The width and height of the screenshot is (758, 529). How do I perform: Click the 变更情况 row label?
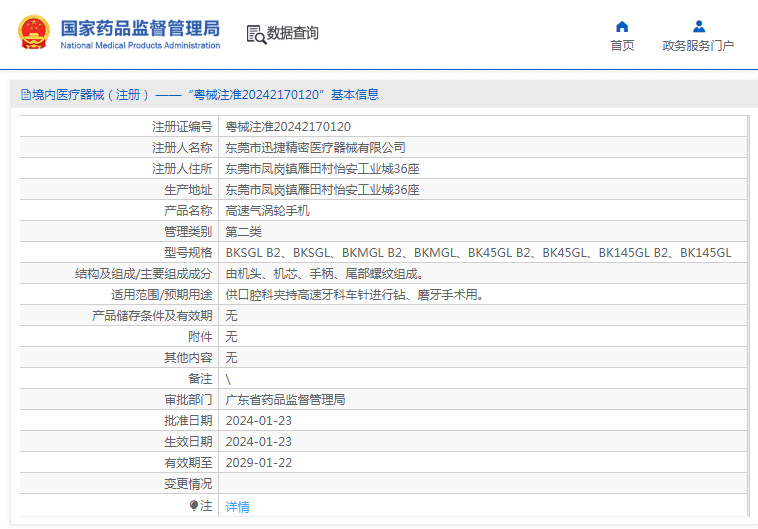(188, 484)
